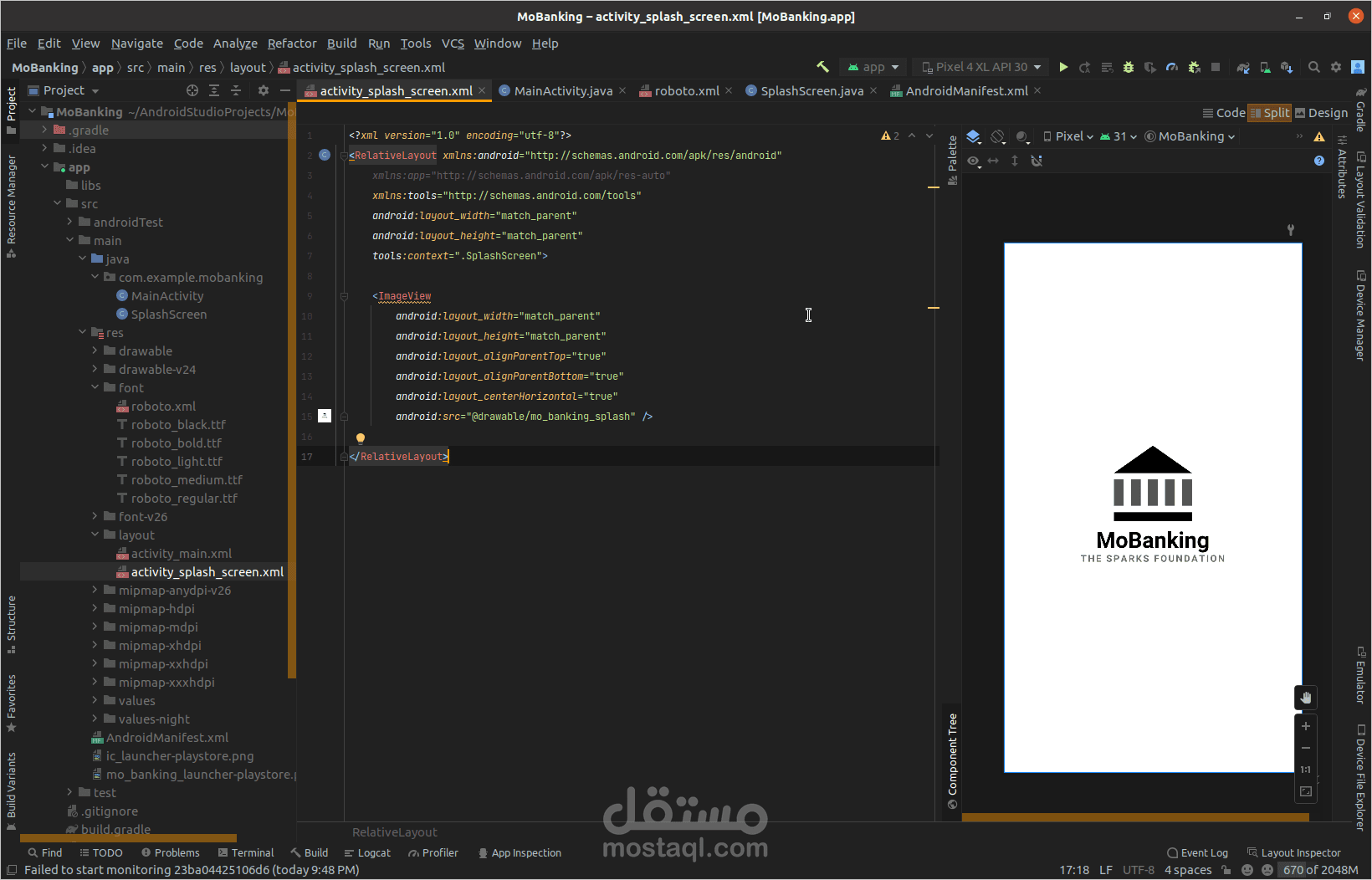Open the Profile app speedometer icon
This screenshot has width=1372, height=880.
[x=1172, y=67]
